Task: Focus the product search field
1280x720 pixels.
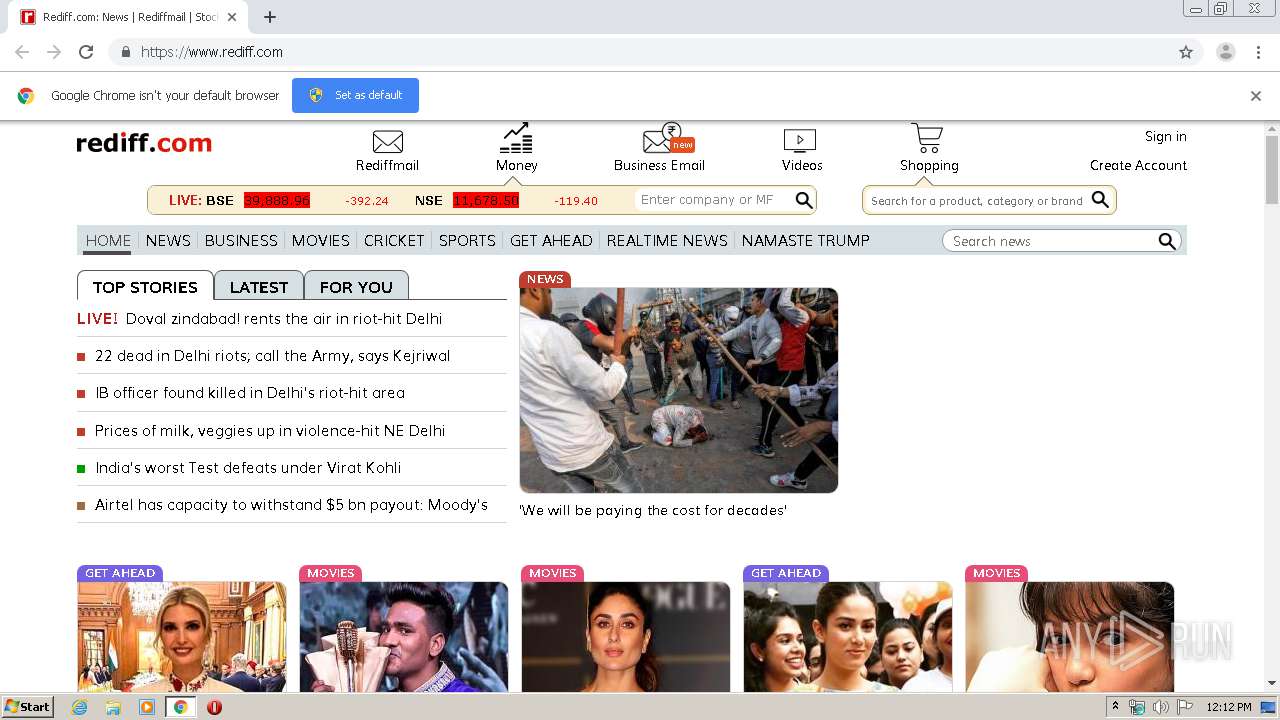Action: (977, 201)
